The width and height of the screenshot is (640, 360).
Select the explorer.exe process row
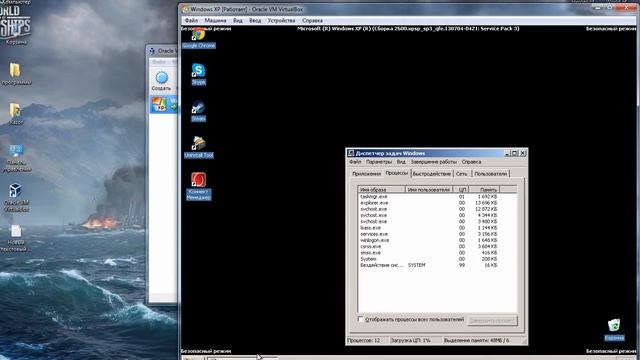pos(437,203)
